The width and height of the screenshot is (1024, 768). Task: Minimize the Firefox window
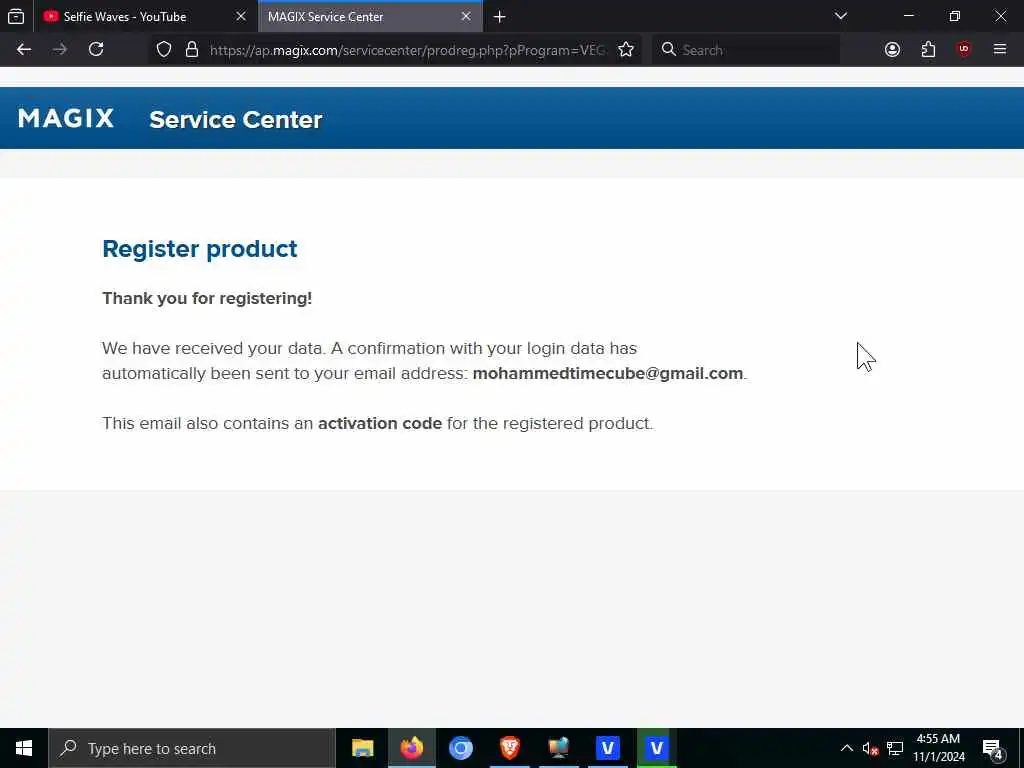pyautogui.click(x=909, y=16)
